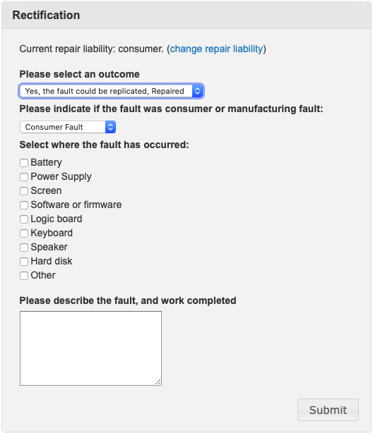Check the Speaker checkbox

pyautogui.click(x=24, y=247)
